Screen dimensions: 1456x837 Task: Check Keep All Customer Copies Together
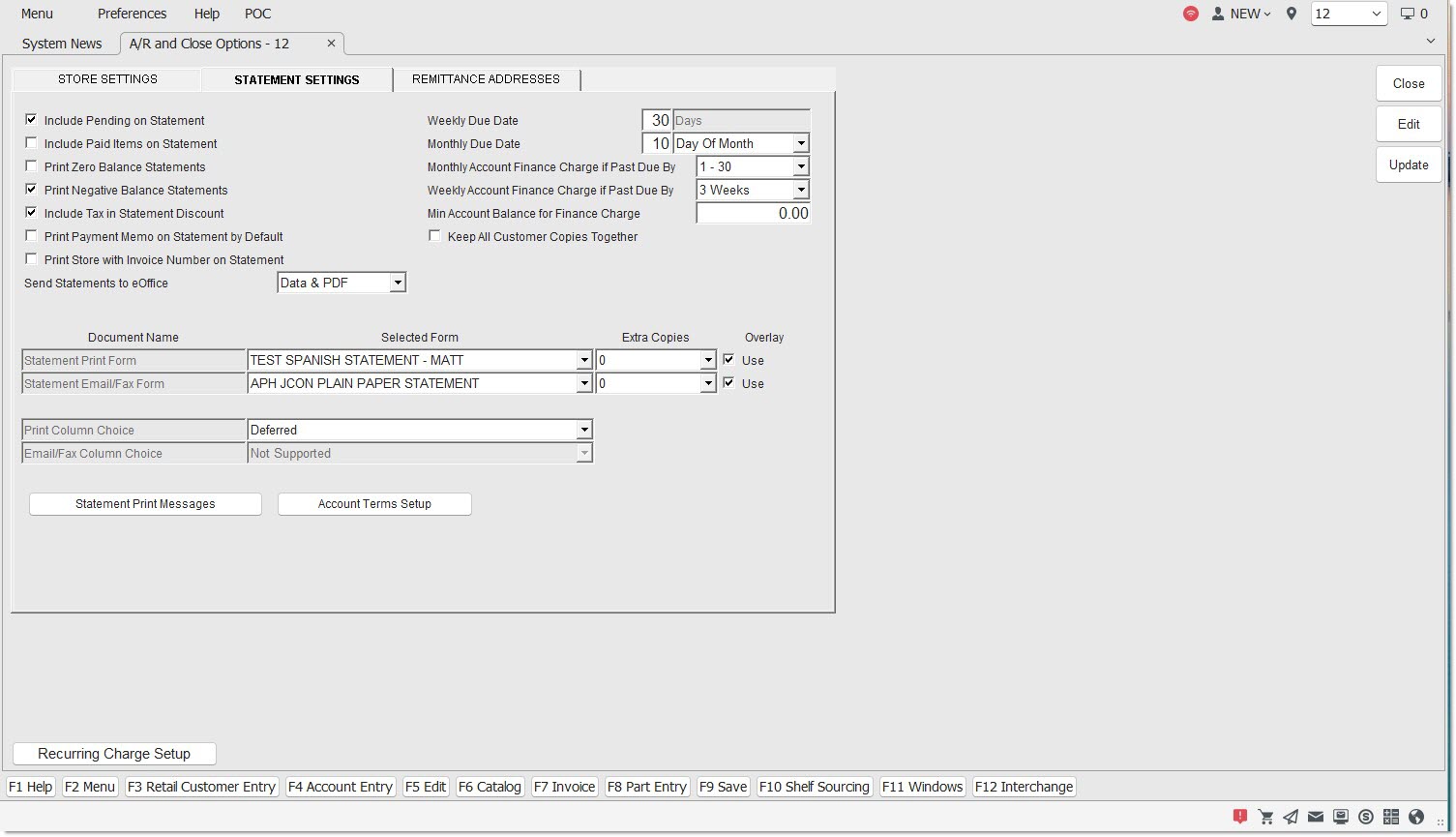pos(434,236)
